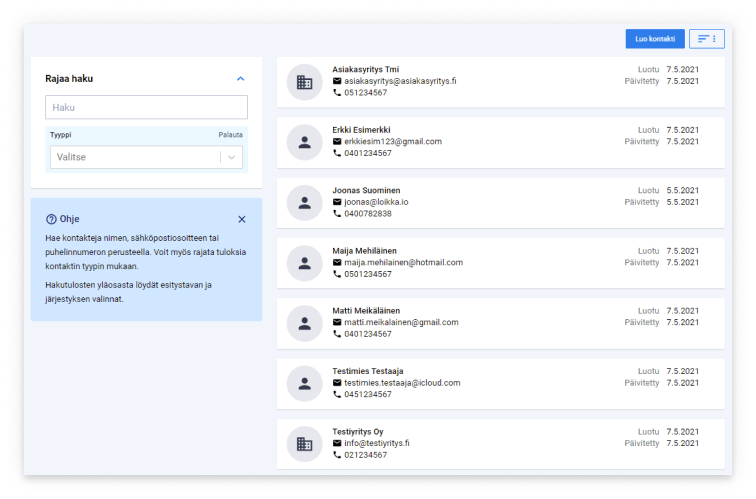This screenshot has width=756, height=499.
Task: Open the sort and display options button
Action: click(706, 39)
